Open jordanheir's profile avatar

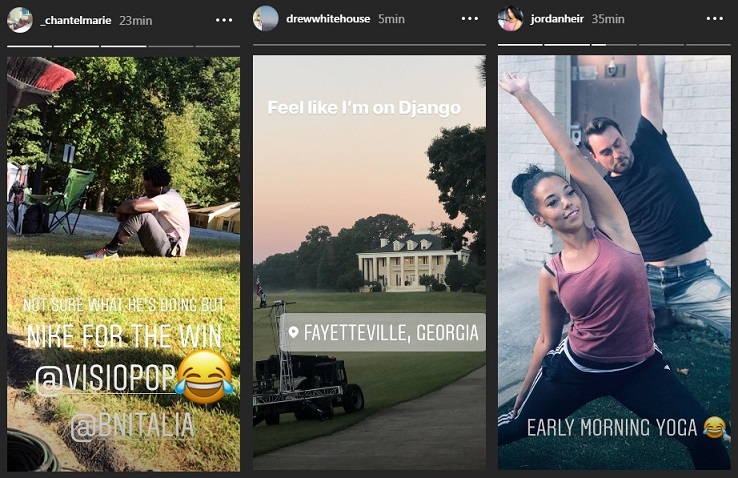[511, 19]
